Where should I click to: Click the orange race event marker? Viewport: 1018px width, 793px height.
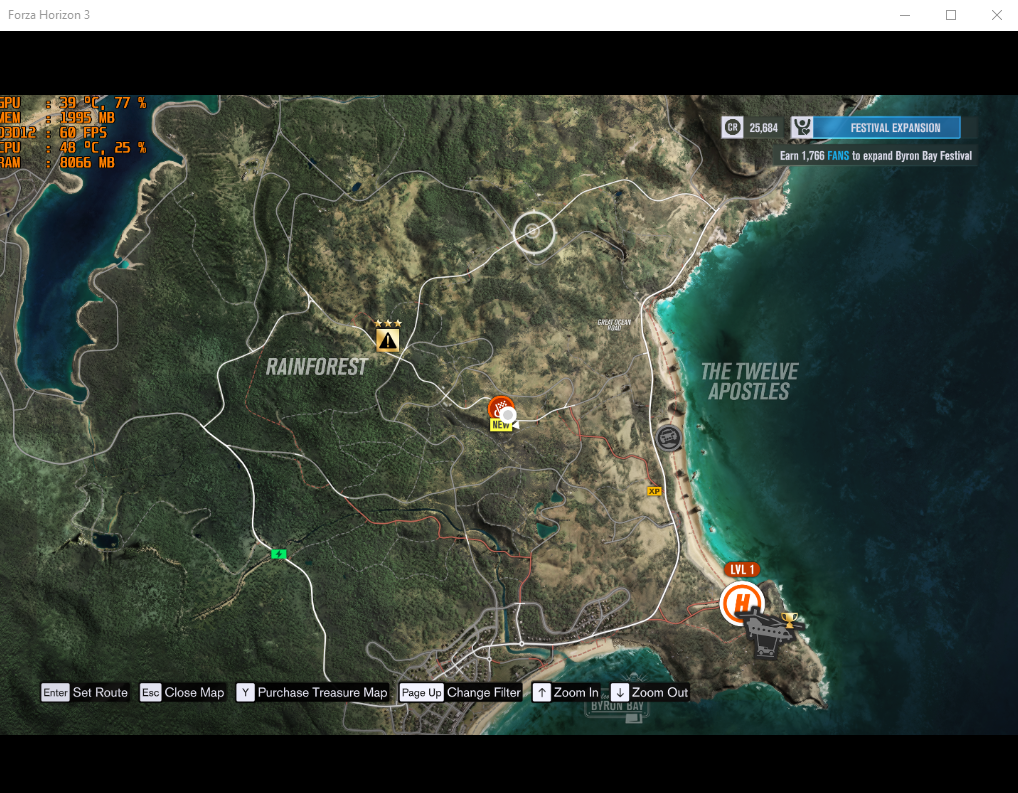pyautogui.click(x=499, y=407)
